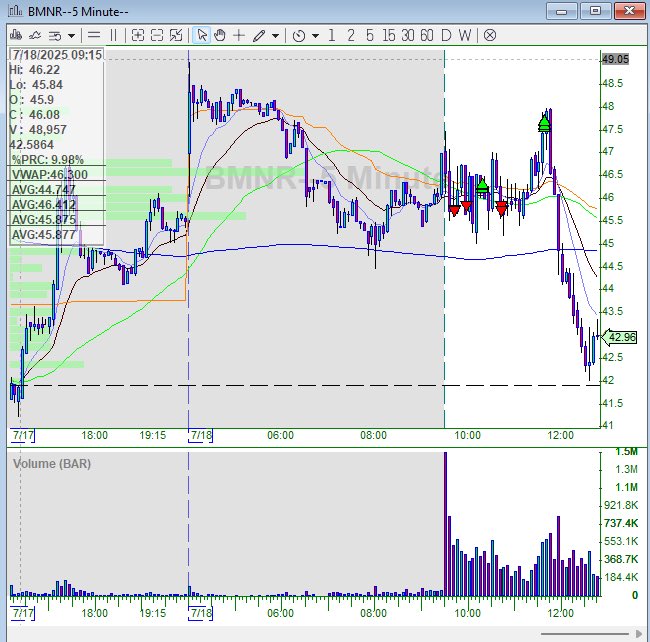
Task: Click the chart type icon in toolbar
Action: pos(16,35)
